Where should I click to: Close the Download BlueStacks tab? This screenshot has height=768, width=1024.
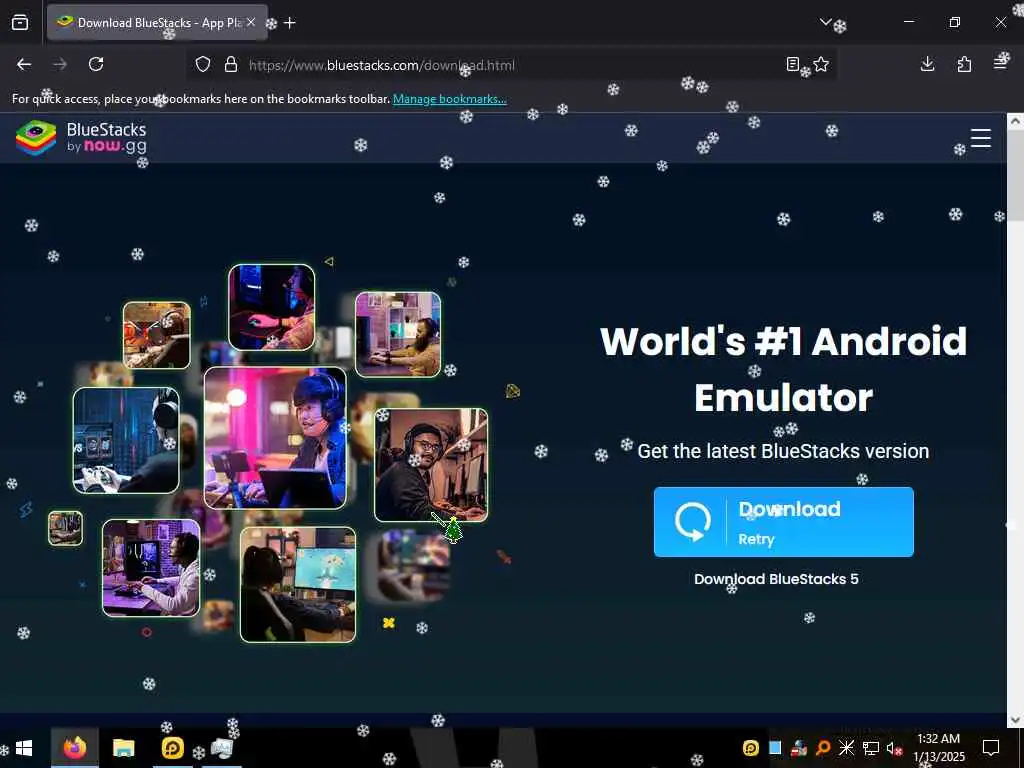click(x=251, y=22)
